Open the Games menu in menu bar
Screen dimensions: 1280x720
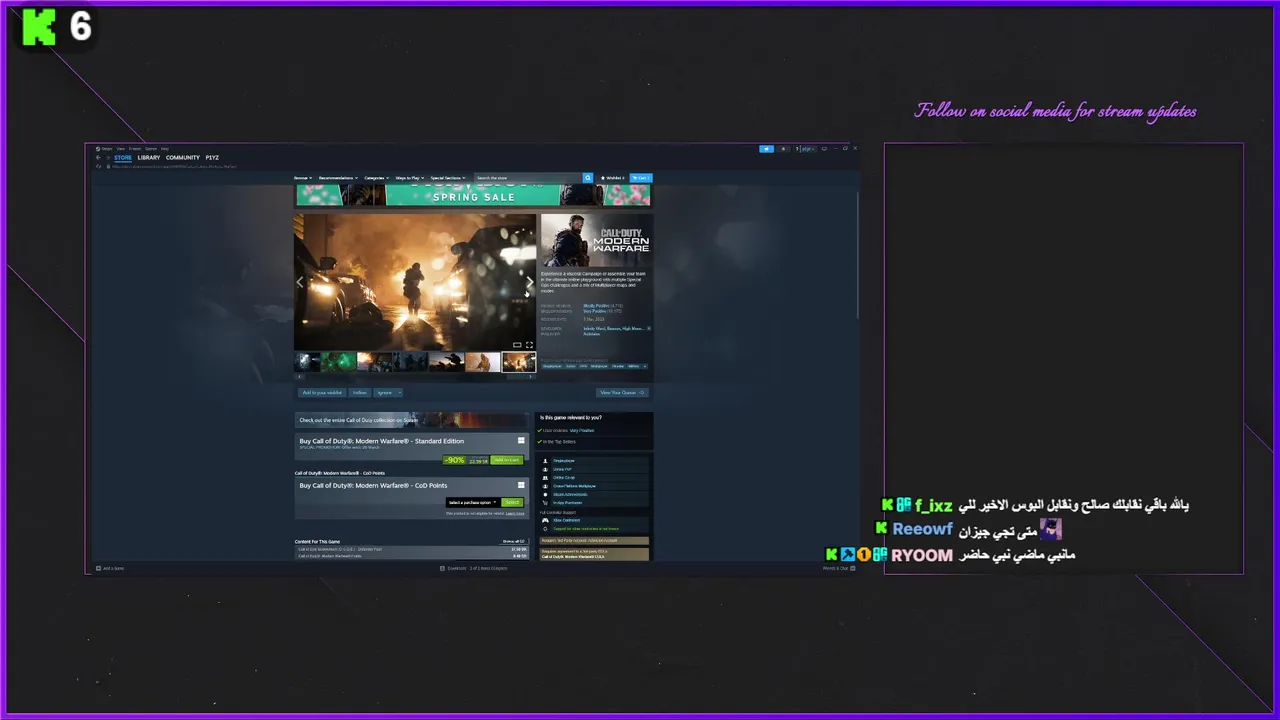tap(151, 149)
